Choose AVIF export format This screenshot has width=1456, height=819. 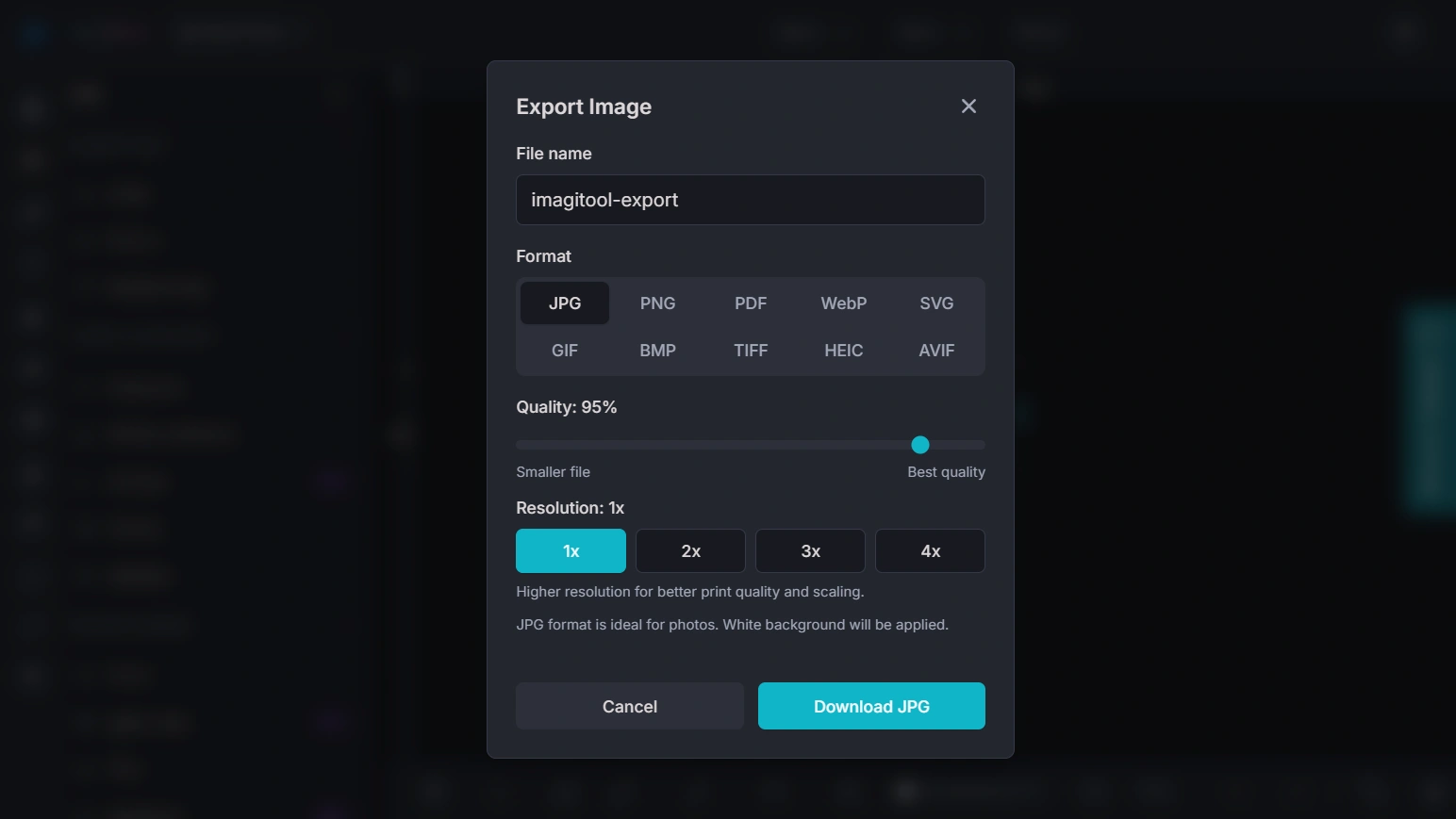[x=936, y=351]
